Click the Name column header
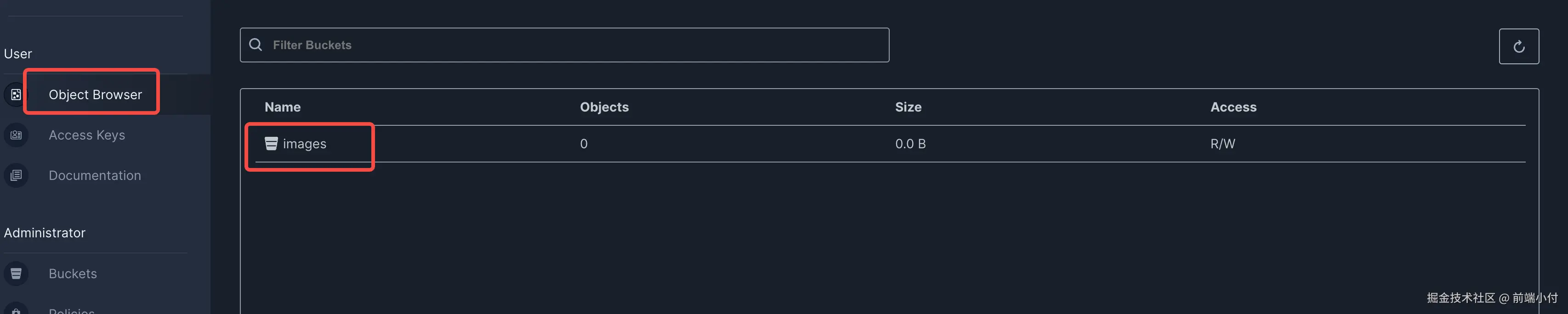 coord(283,107)
